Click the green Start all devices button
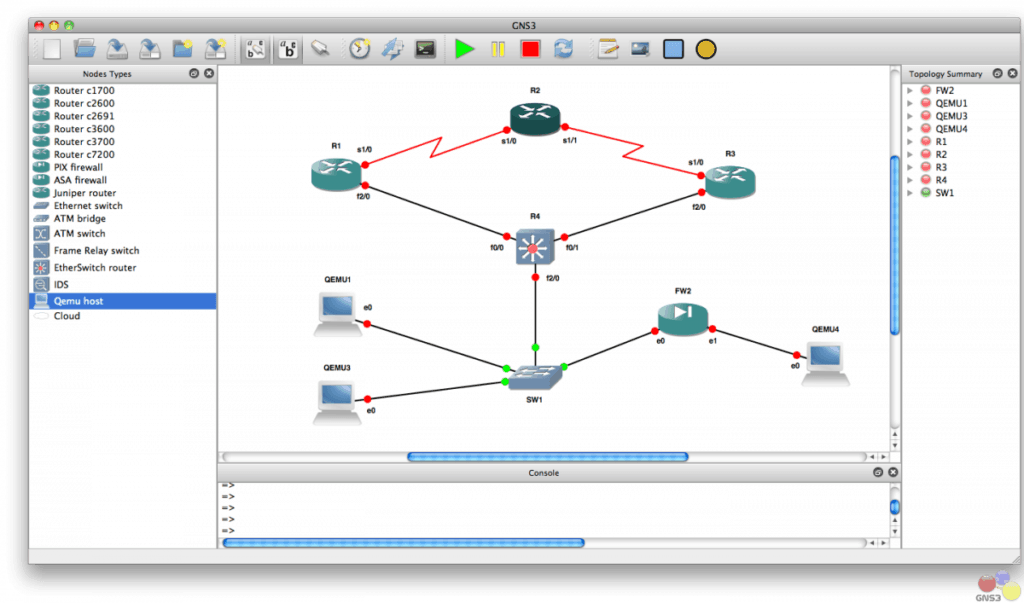This screenshot has width=1024, height=603. 464,48
